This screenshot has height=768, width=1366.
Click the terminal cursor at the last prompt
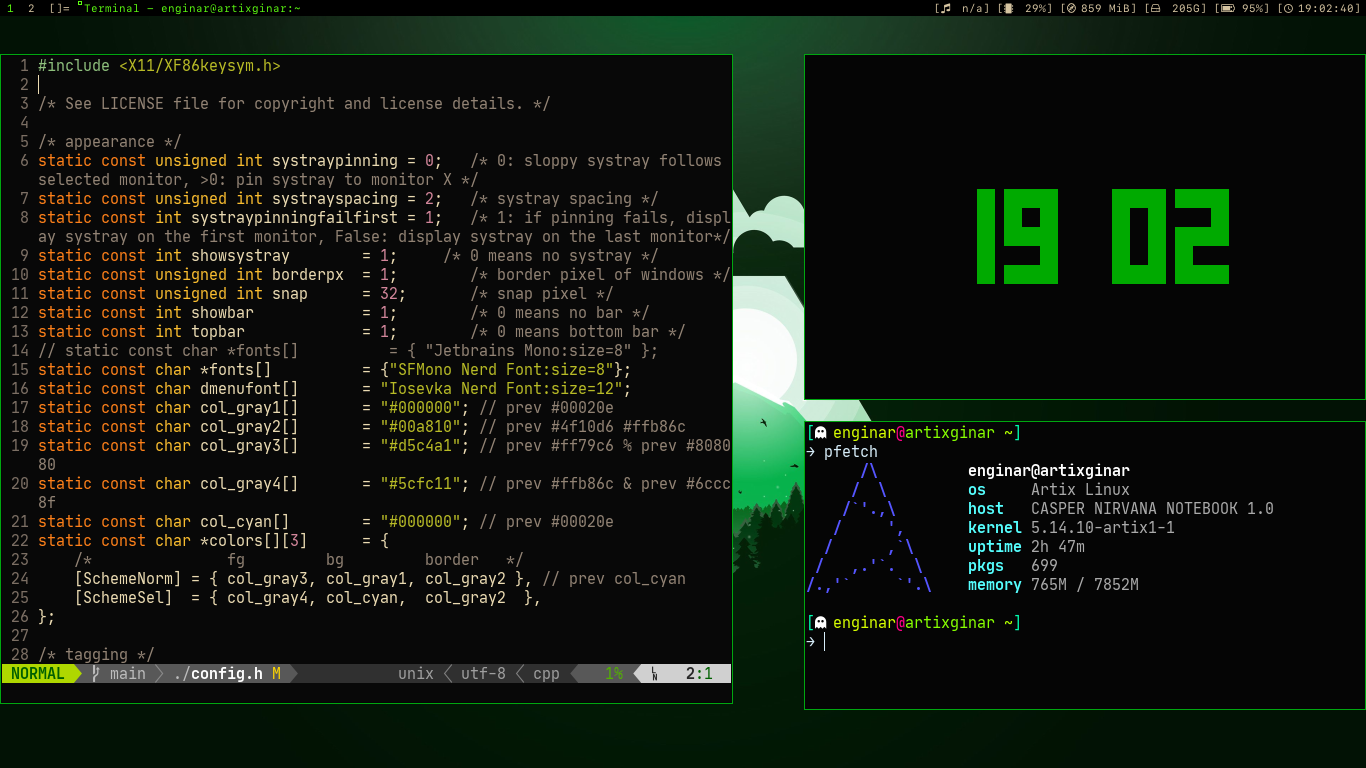click(825, 641)
